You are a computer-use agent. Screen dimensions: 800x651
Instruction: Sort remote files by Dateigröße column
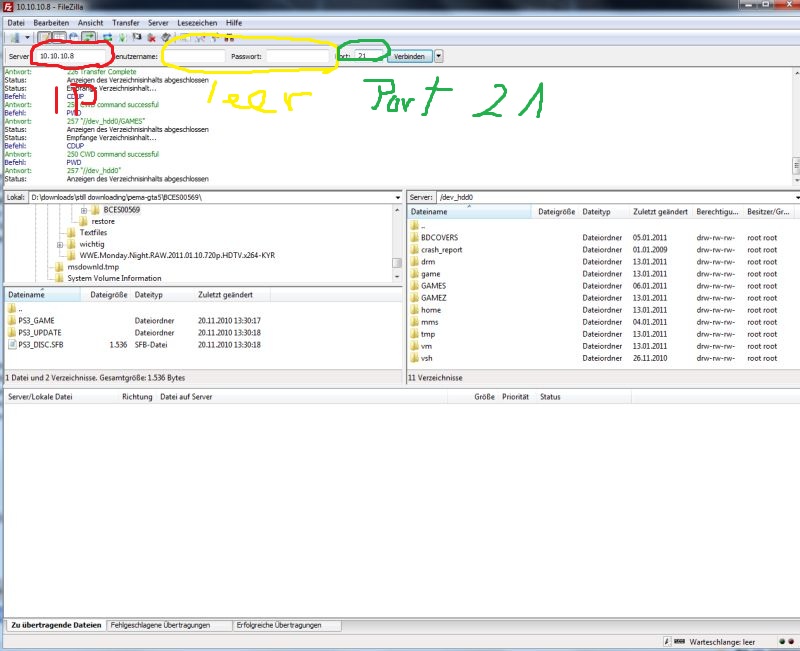[x=555, y=210]
